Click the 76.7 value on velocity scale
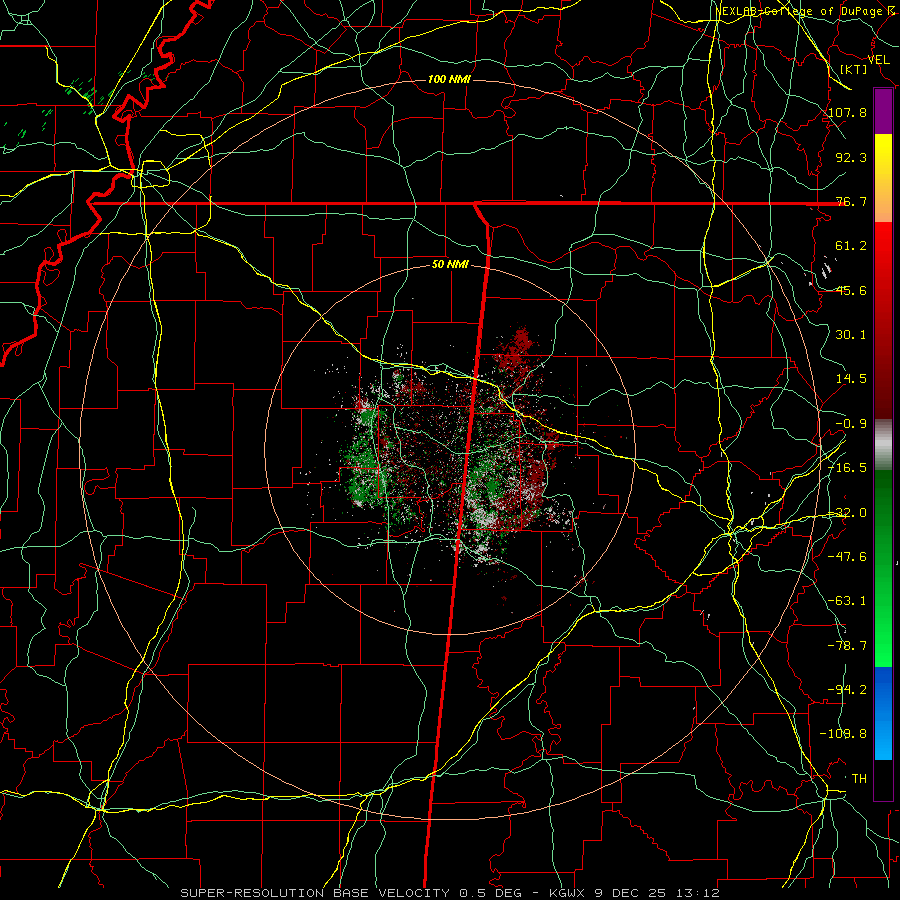 (851, 201)
